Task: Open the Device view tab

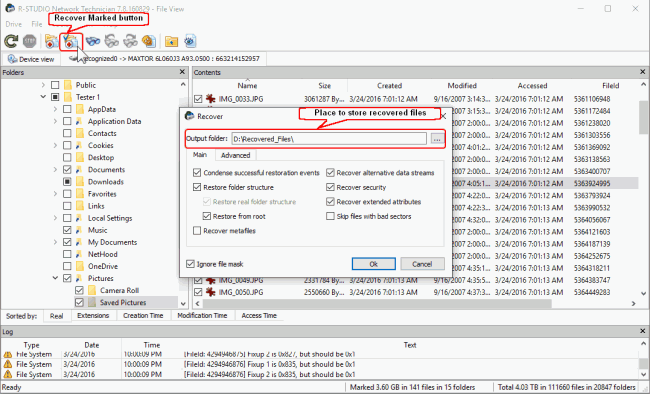Action: pos(32,59)
